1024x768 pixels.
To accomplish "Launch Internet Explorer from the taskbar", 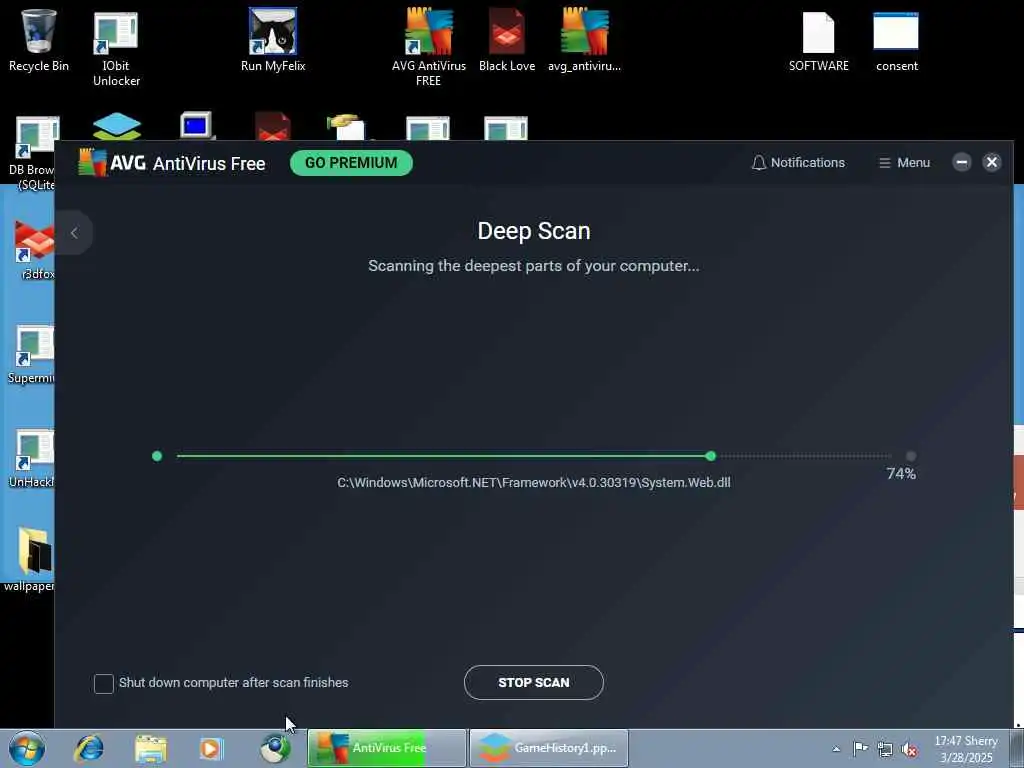I will 89,748.
